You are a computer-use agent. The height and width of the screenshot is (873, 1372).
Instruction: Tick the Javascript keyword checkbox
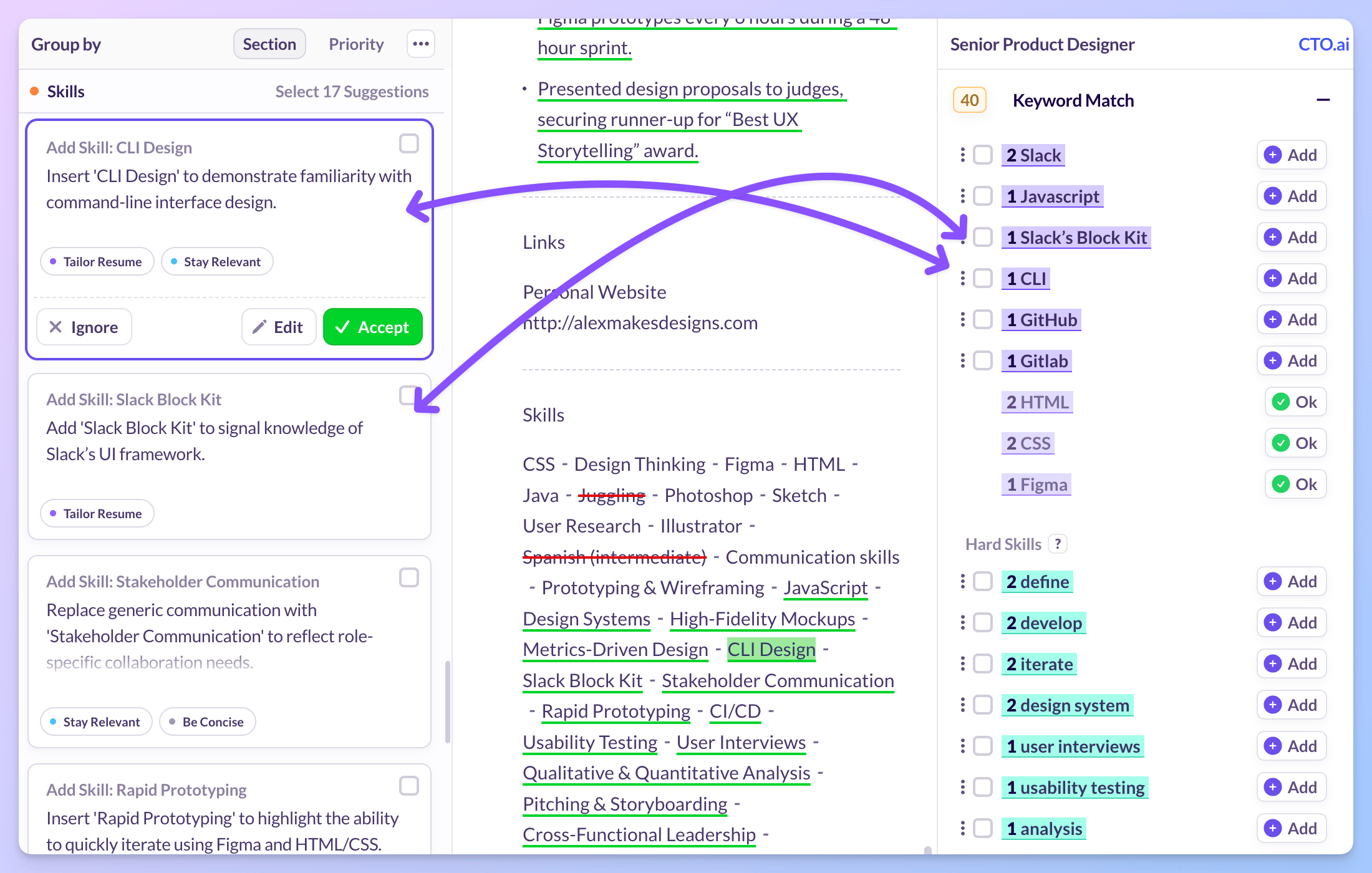point(983,196)
